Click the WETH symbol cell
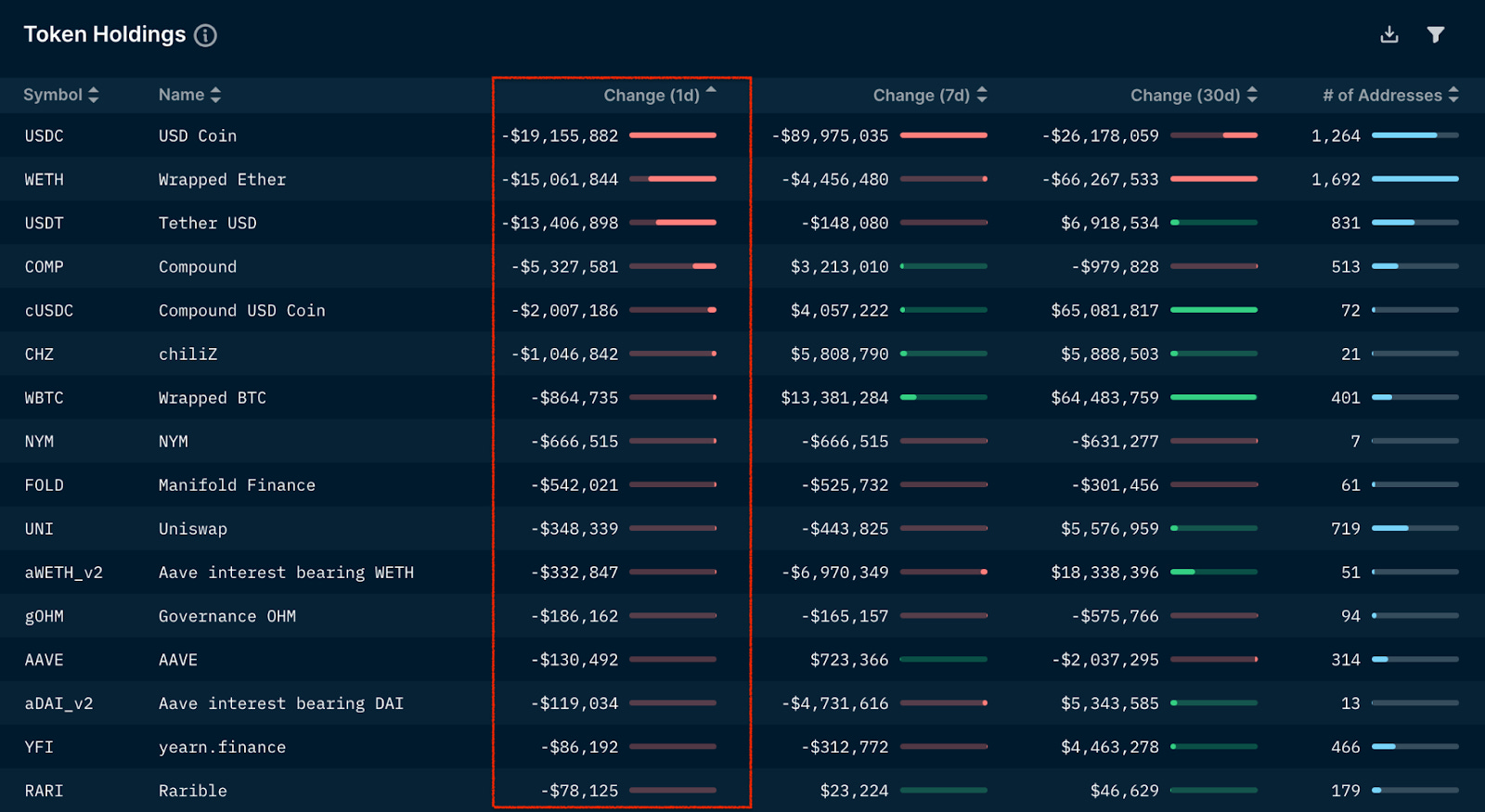Viewport: 1485px width, 812px height. pyautogui.click(x=44, y=179)
